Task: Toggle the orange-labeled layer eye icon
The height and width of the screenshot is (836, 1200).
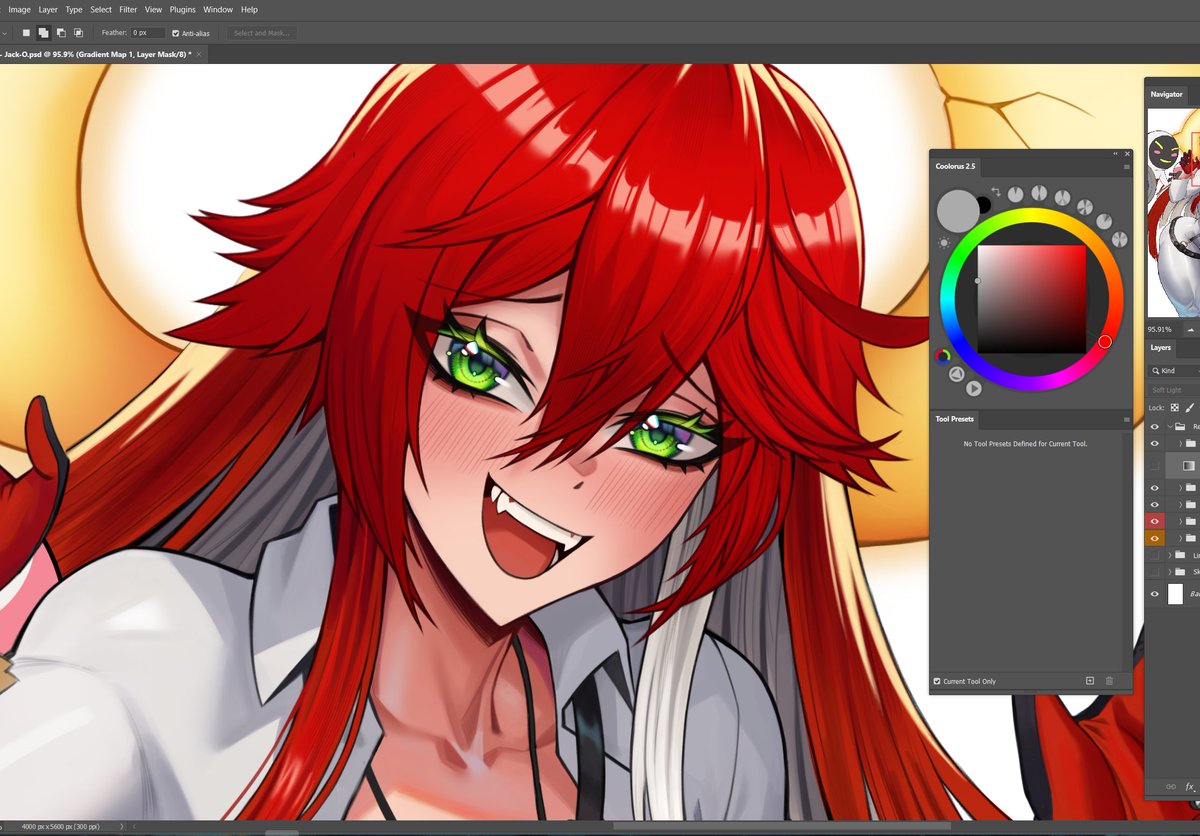Action: point(1155,538)
